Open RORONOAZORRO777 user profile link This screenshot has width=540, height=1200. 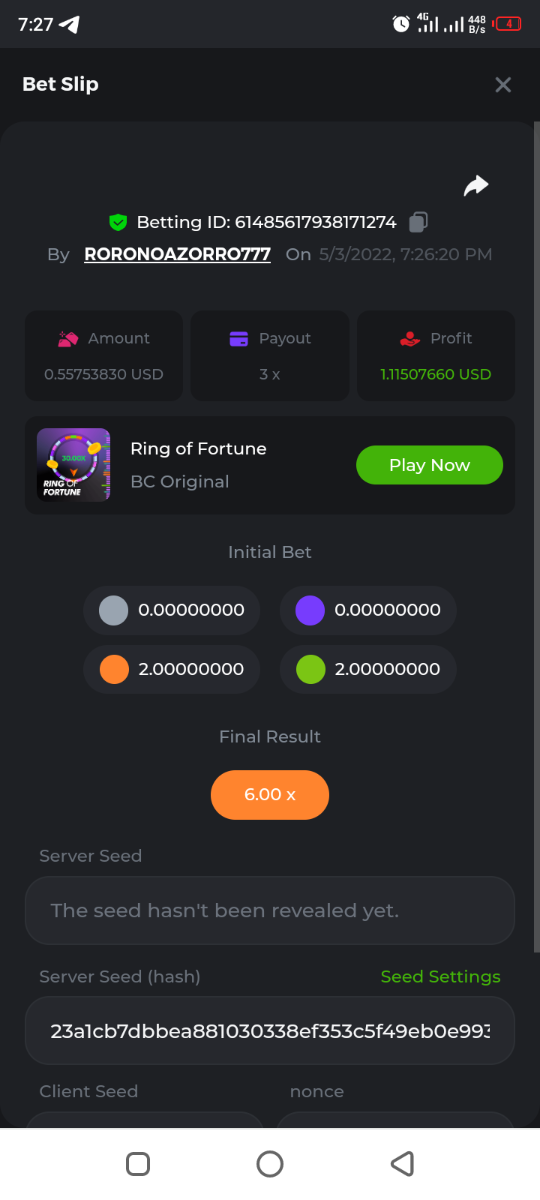(x=177, y=254)
